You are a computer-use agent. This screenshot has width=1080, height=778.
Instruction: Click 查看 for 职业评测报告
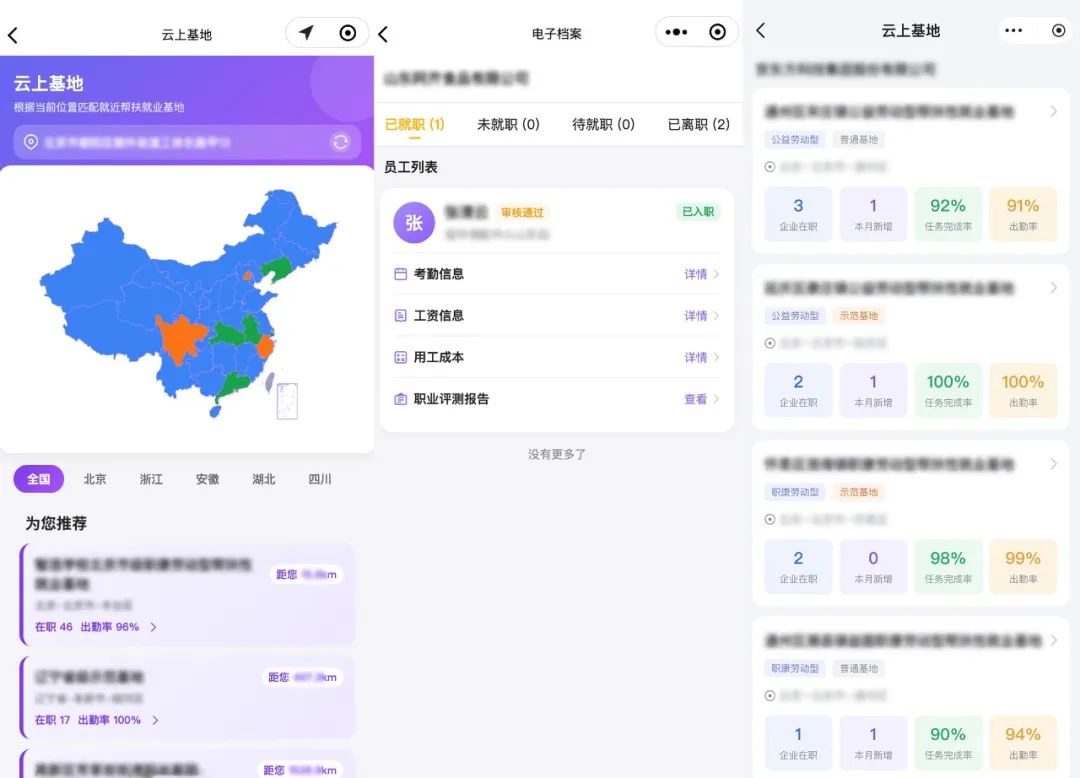tap(701, 399)
